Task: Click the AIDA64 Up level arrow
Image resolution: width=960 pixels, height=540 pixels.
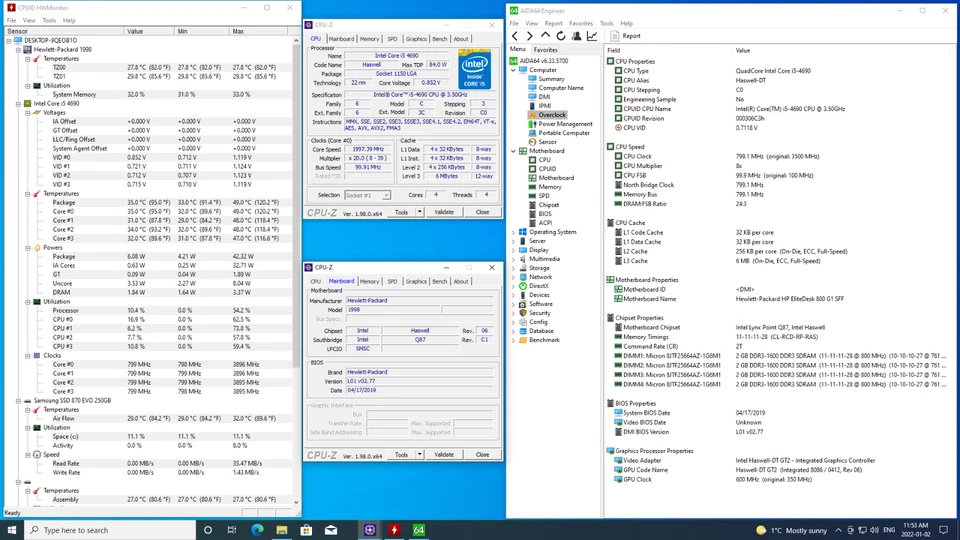Action: (x=545, y=36)
